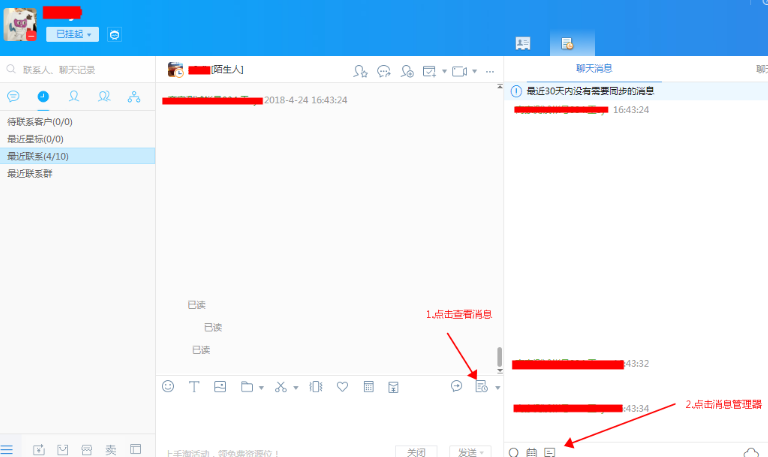The width and height of the screenshot is (768, 457).
Task: Select 最近星标(0/0) list group
Action: (x=77, y=139)
